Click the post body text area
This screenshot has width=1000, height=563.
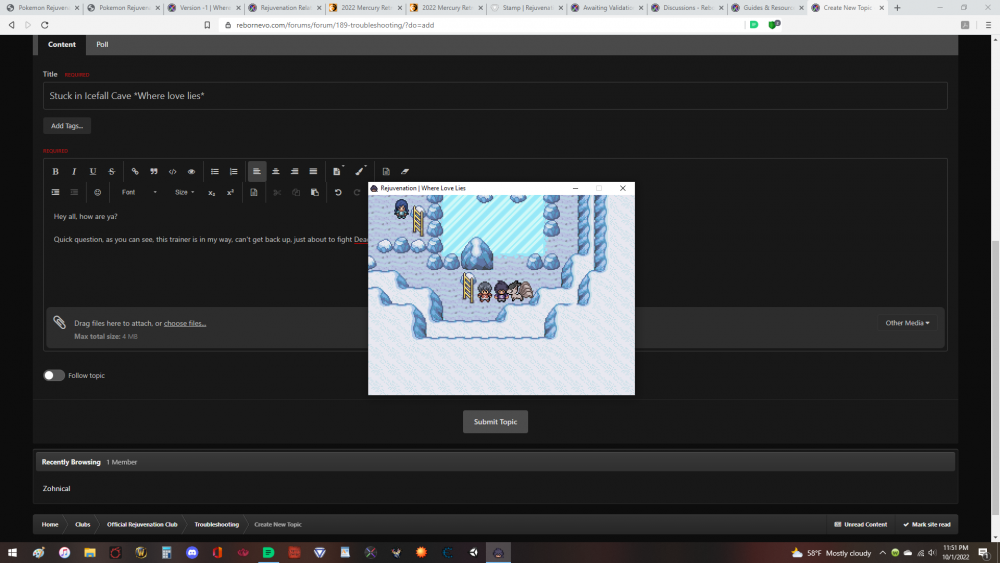(209, 255)
